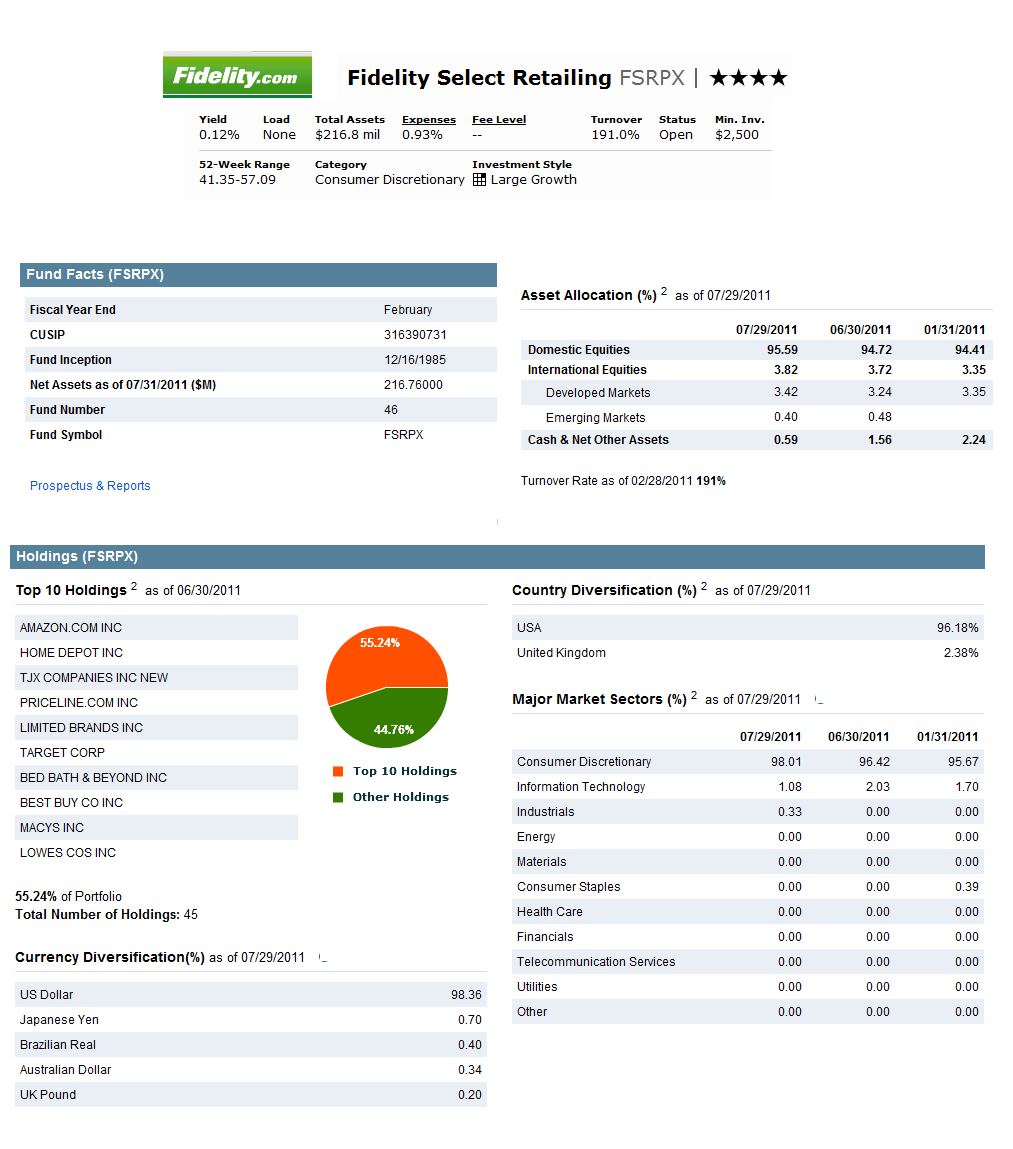Viewport: 1013px width, 1149px height.
Task: Click Fiscal Year End value February
Action: click(x=408, y=310)
